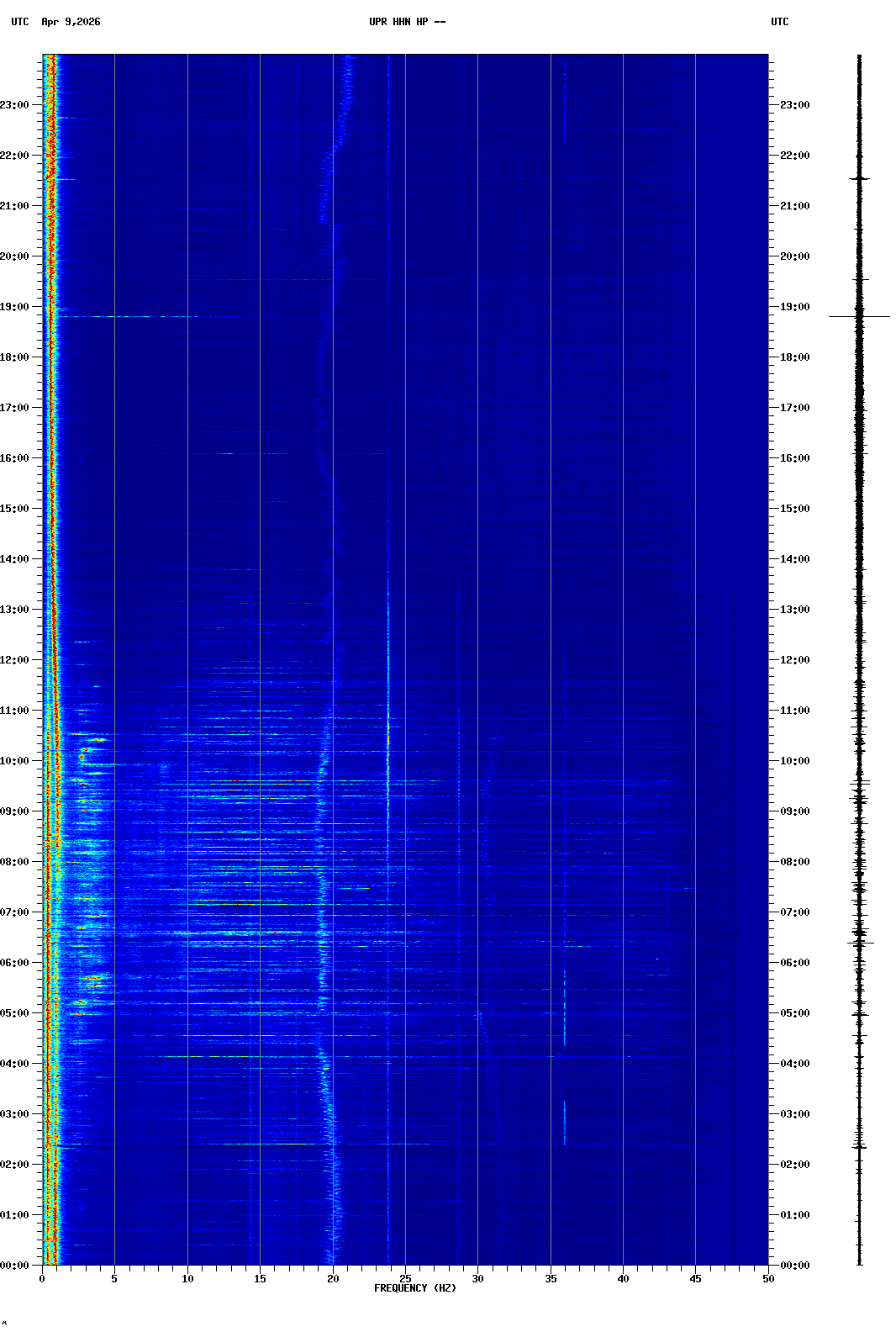The width and height of the screenshot is (896, 1332).
Task: Click the Apr 9,2026 date label
Action: click(71, 22)
